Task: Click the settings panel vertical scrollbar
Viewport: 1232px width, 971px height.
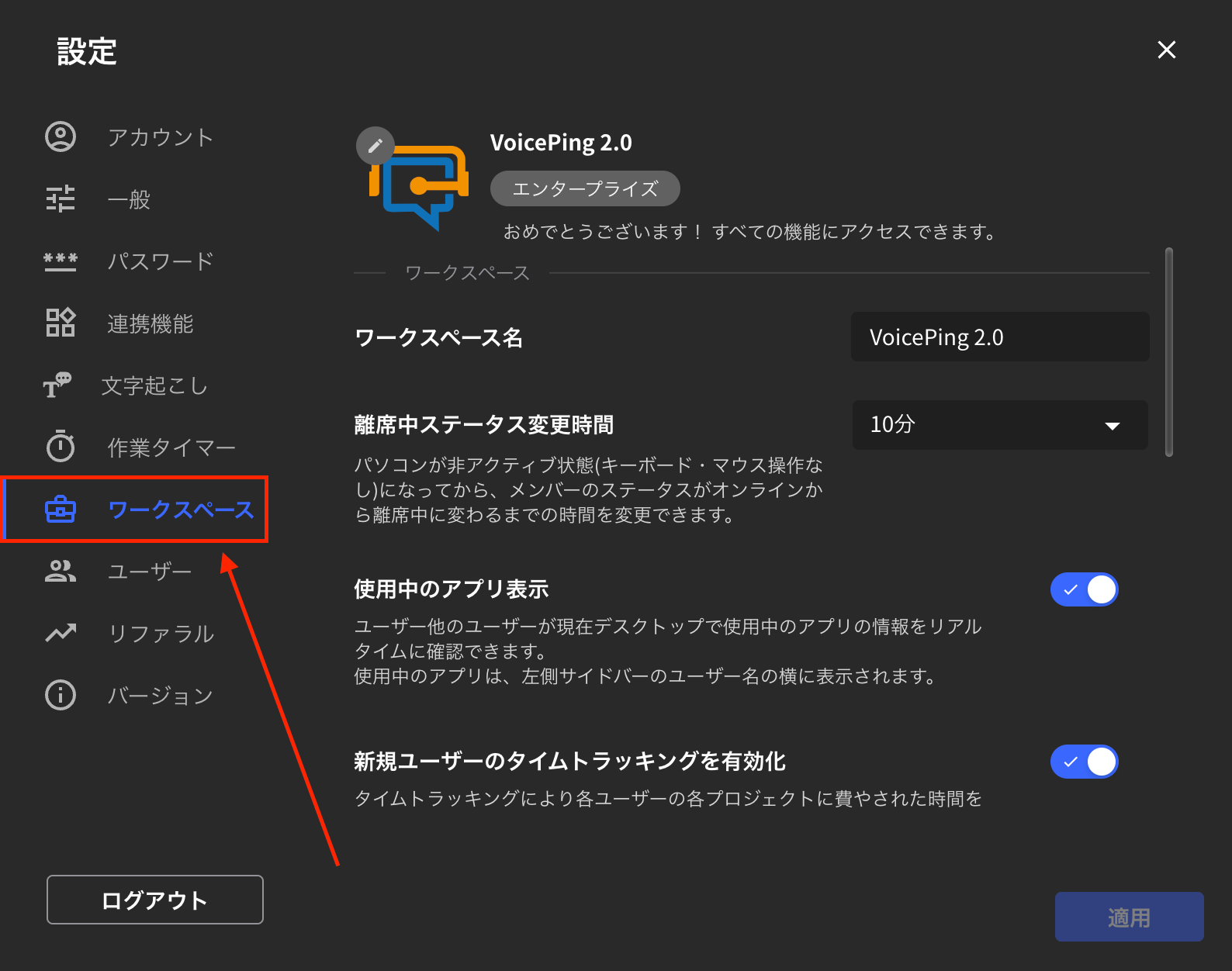Action: point(1169,352)
